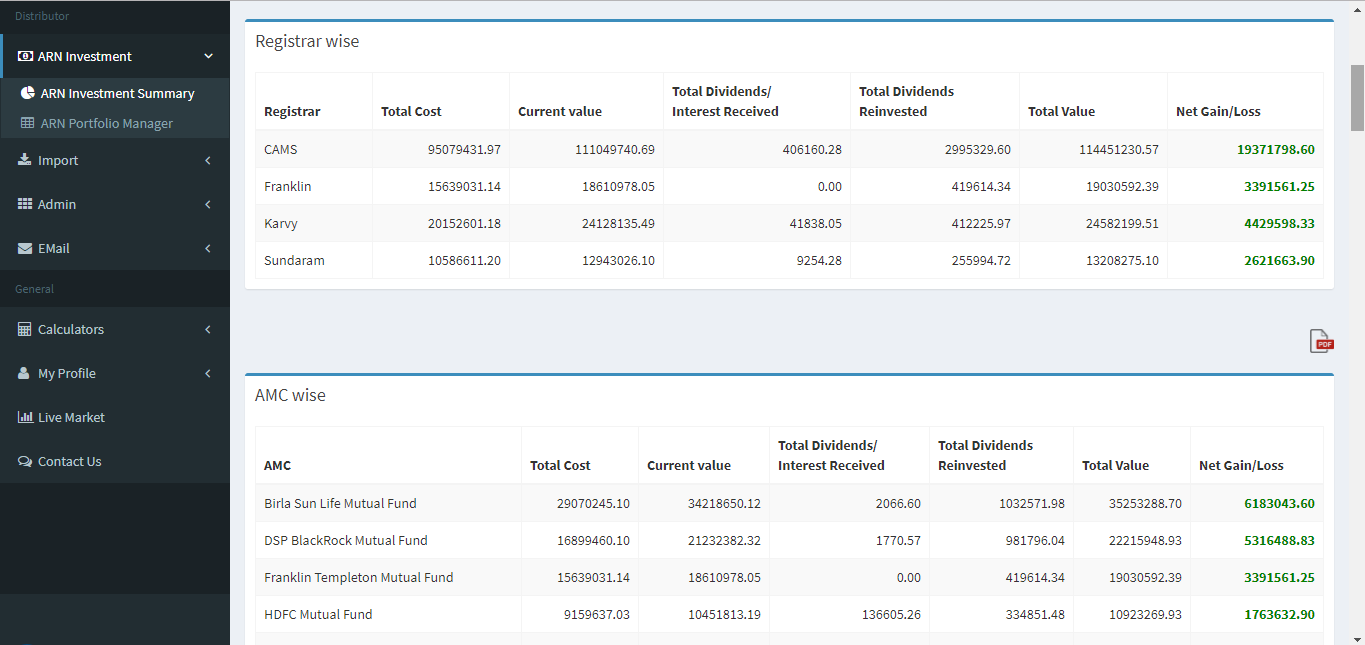
Task: Expand the Import submenu arrow
Action: [208, 160]
